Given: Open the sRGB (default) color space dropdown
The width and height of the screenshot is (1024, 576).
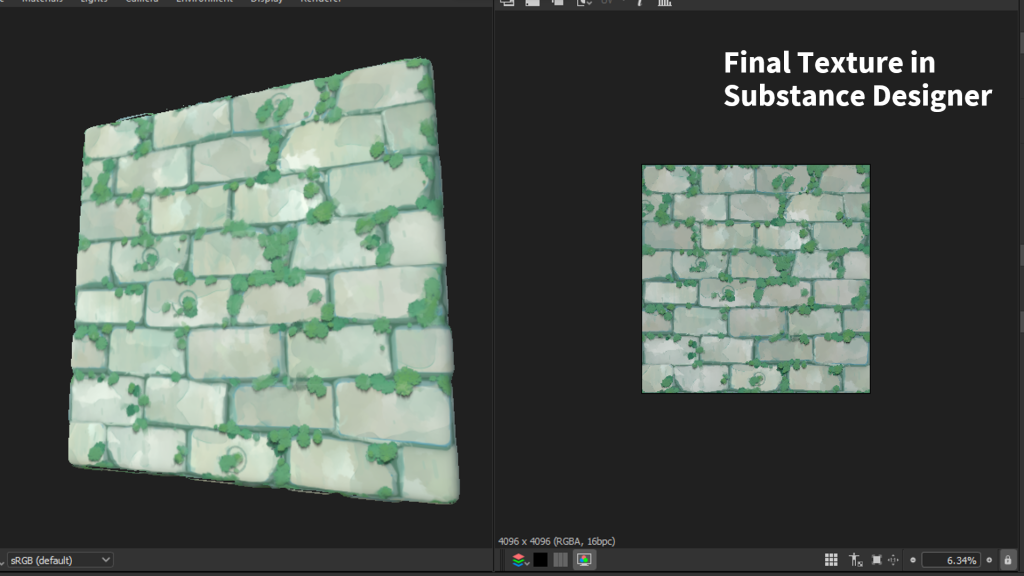Looking at the screenshot, I should tap(59, 560).
